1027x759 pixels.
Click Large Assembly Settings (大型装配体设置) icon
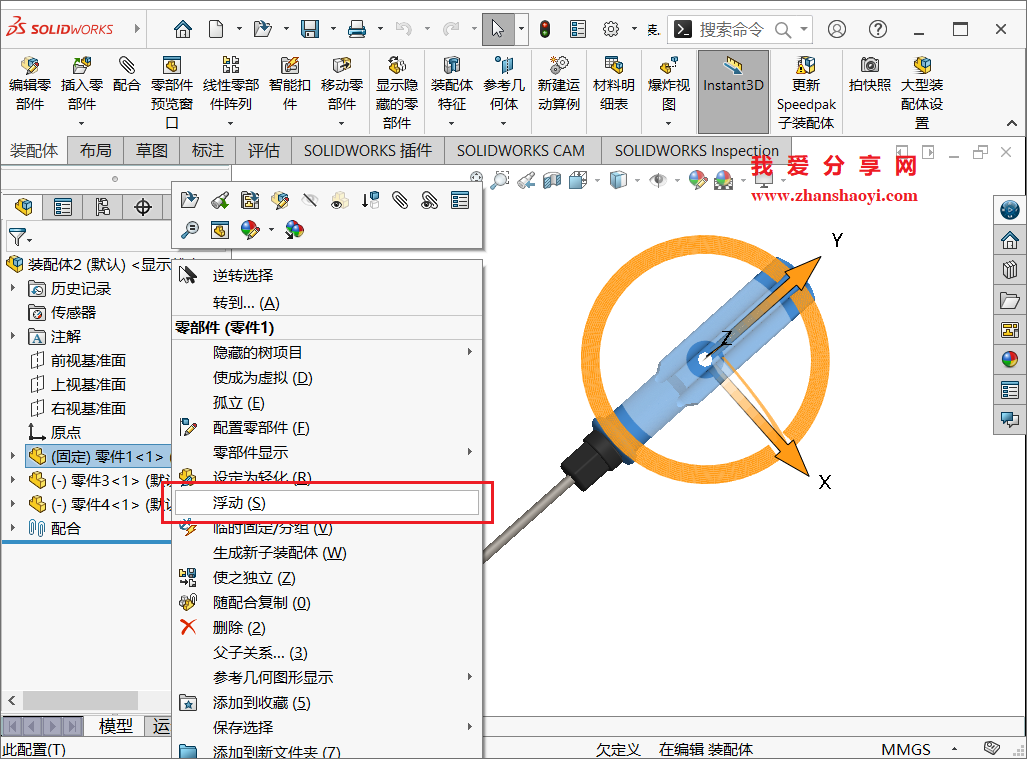click(922, 65)
